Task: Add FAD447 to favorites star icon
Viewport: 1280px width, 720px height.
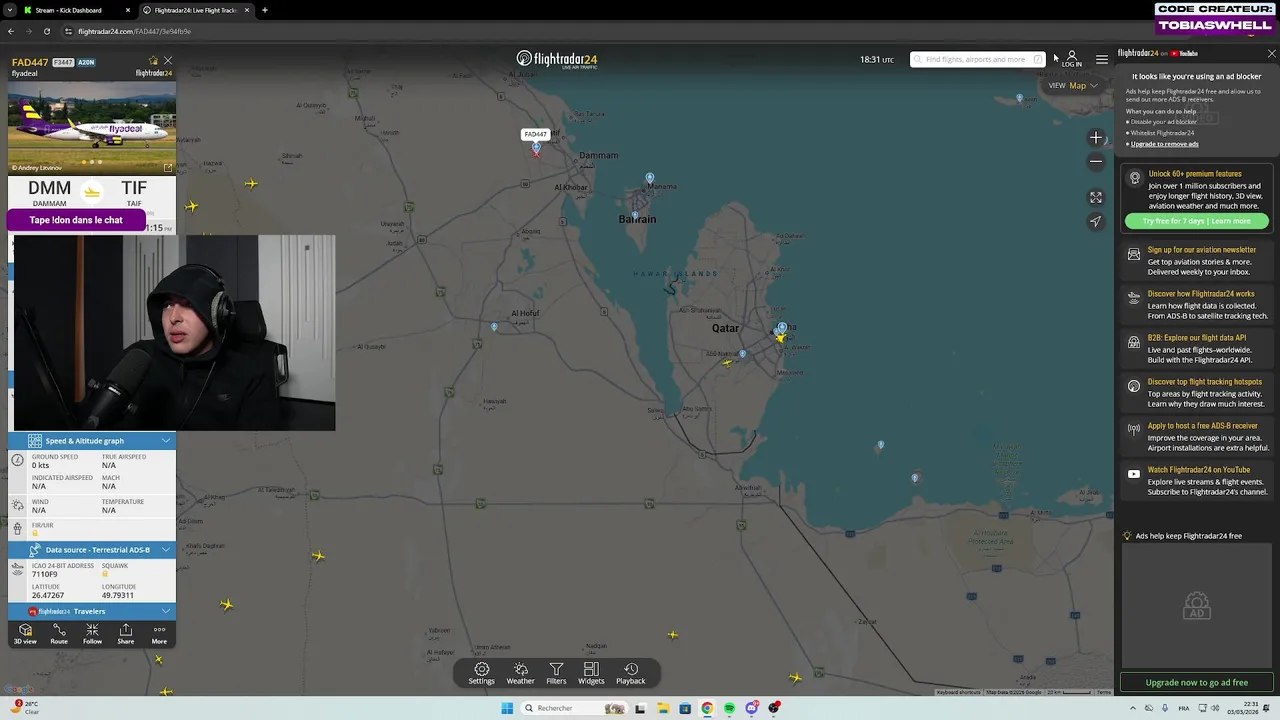Action: [153, 61]
